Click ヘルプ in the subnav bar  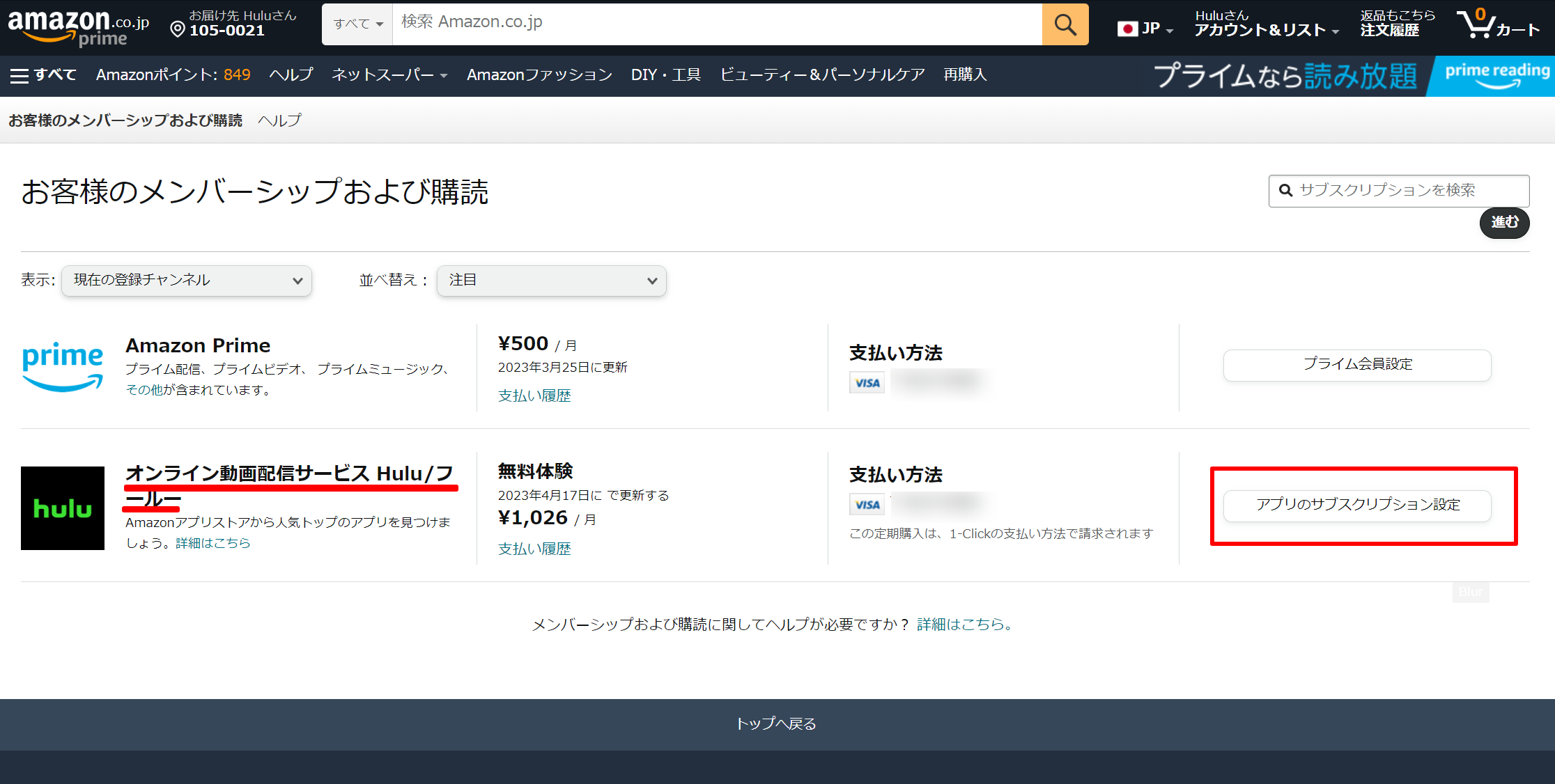[279, 120]
